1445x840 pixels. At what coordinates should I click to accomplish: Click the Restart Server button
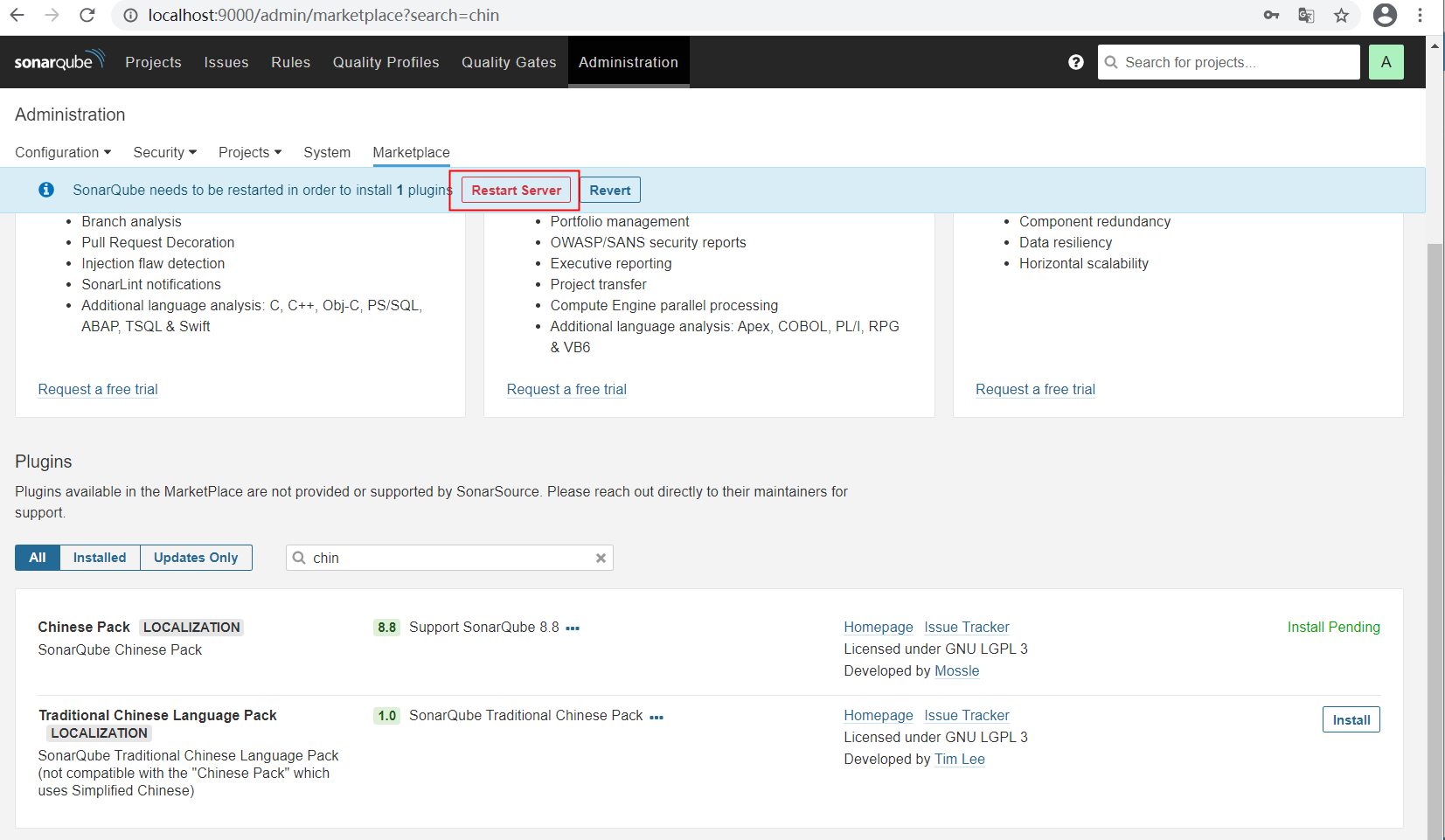pyautogui.click(x=516, y=190)
